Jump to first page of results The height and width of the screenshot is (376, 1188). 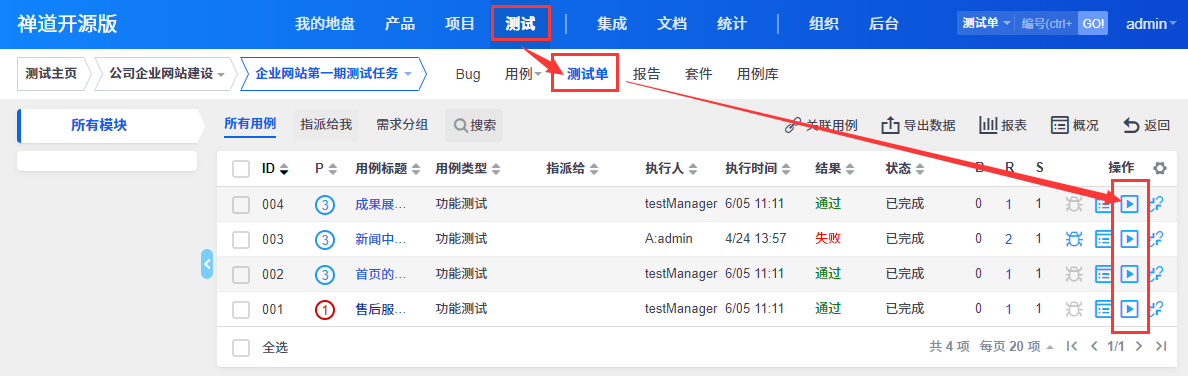pos(1071,346)
